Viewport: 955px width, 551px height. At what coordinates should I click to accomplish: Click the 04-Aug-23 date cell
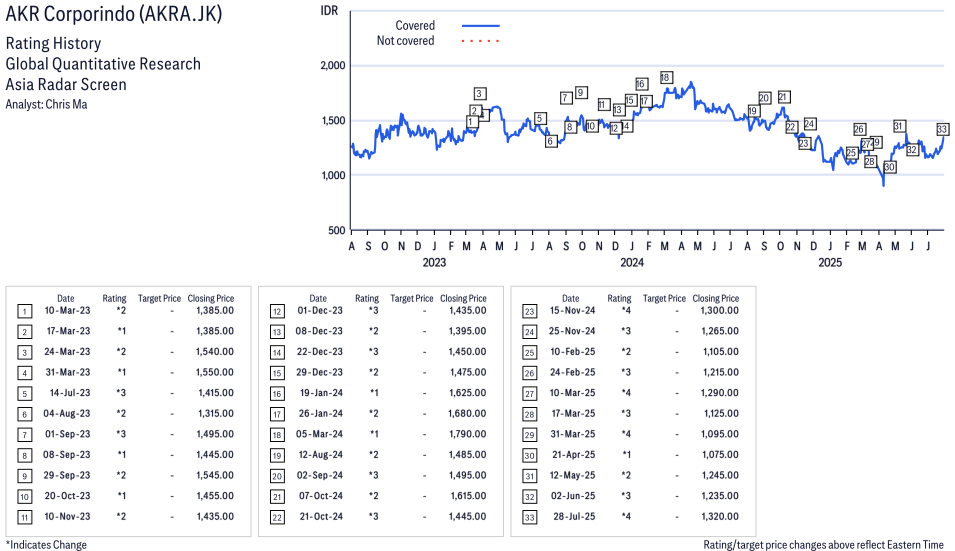pos(66,413)
